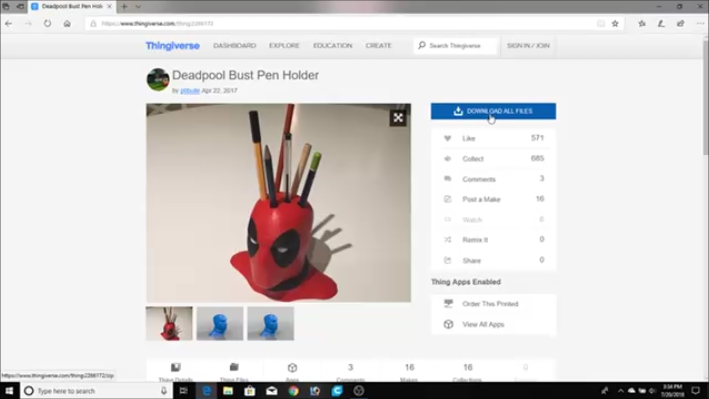Click the Post a Make icon
709x399 pixels.
coord(447,199)
